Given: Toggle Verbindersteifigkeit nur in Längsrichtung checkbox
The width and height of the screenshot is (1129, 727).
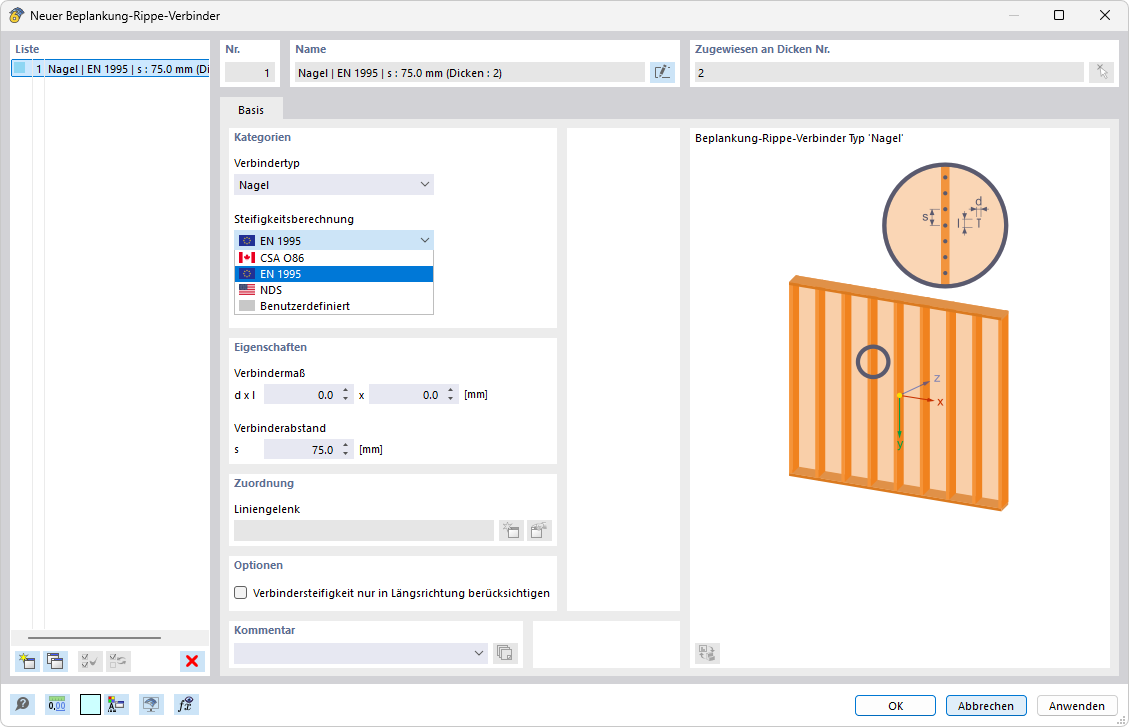Looking at the screenshot, I should (240, 593).
